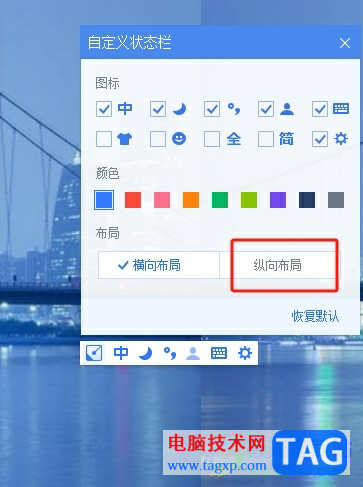The image size is (363, 487).
Task: Click the keyboard icon in the dialog's icon grid
Action: tap(341, 109)
